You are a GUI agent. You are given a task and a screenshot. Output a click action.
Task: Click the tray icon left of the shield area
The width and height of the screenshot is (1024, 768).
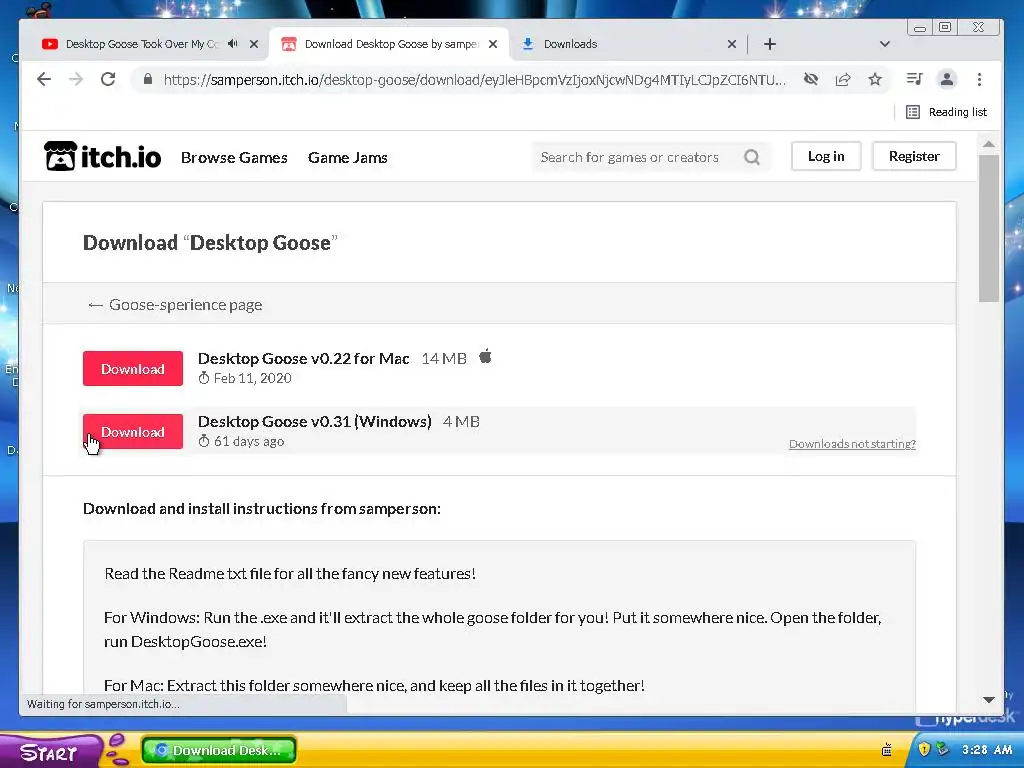[x=887, y=749]
